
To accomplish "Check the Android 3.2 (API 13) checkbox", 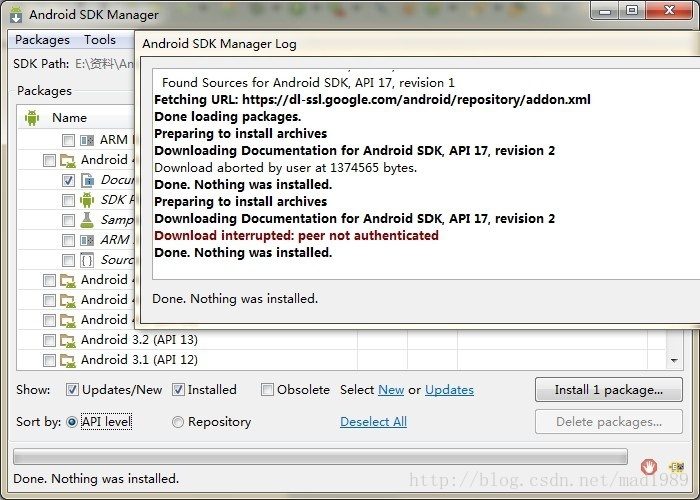I will [49, 340].
